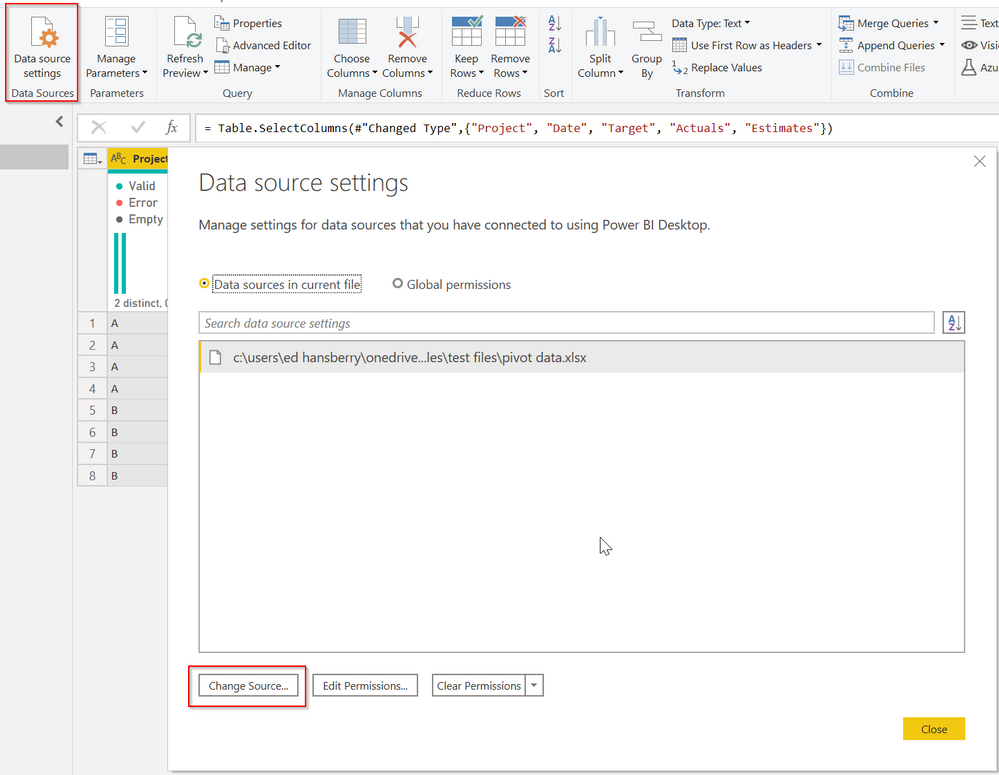The height and width of the screenshot is (775, 999).
Task: Close the dialog with the yellow Close button
Action: tap(933, 729)
